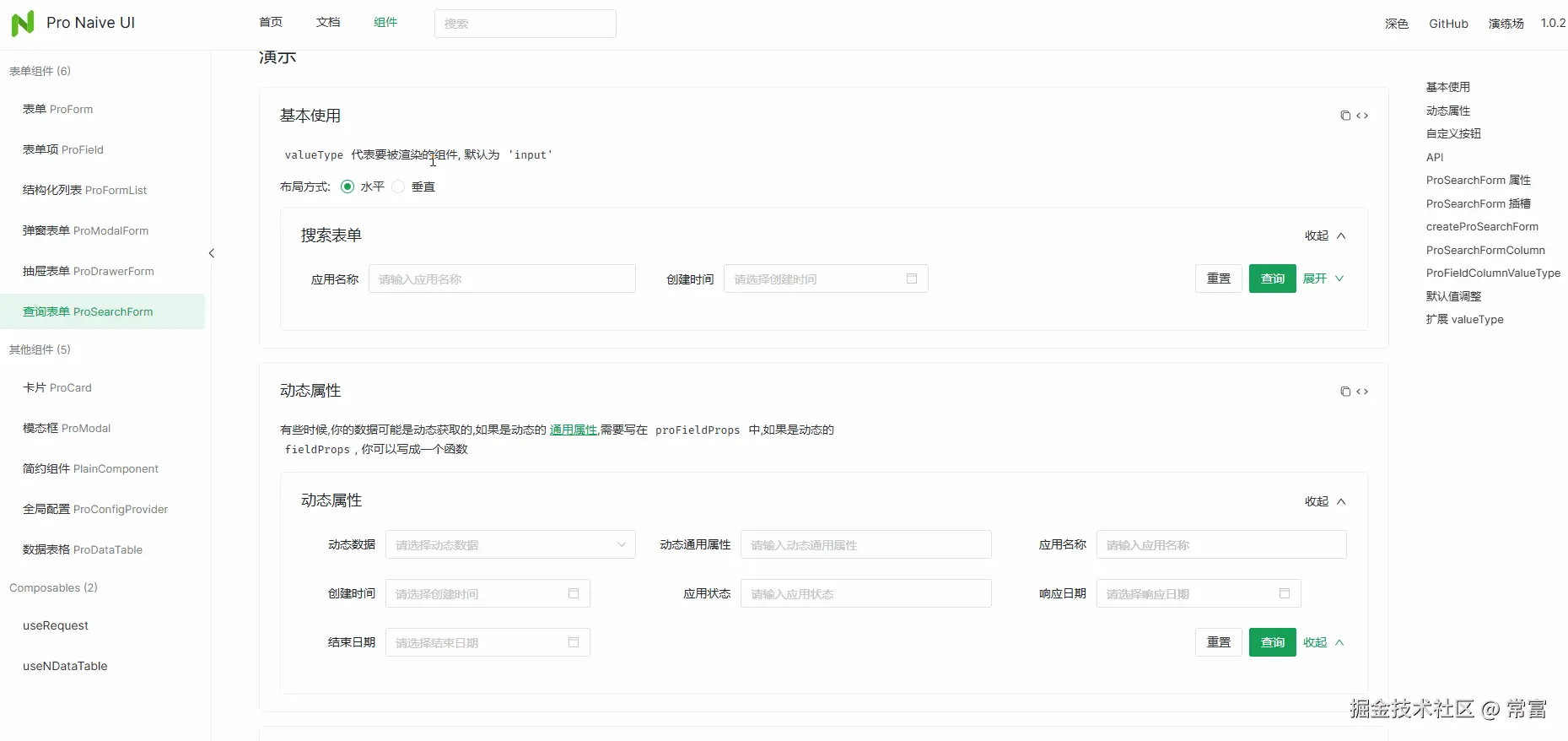Copy code in the 动态属性 demo card

coord(1345,392)
